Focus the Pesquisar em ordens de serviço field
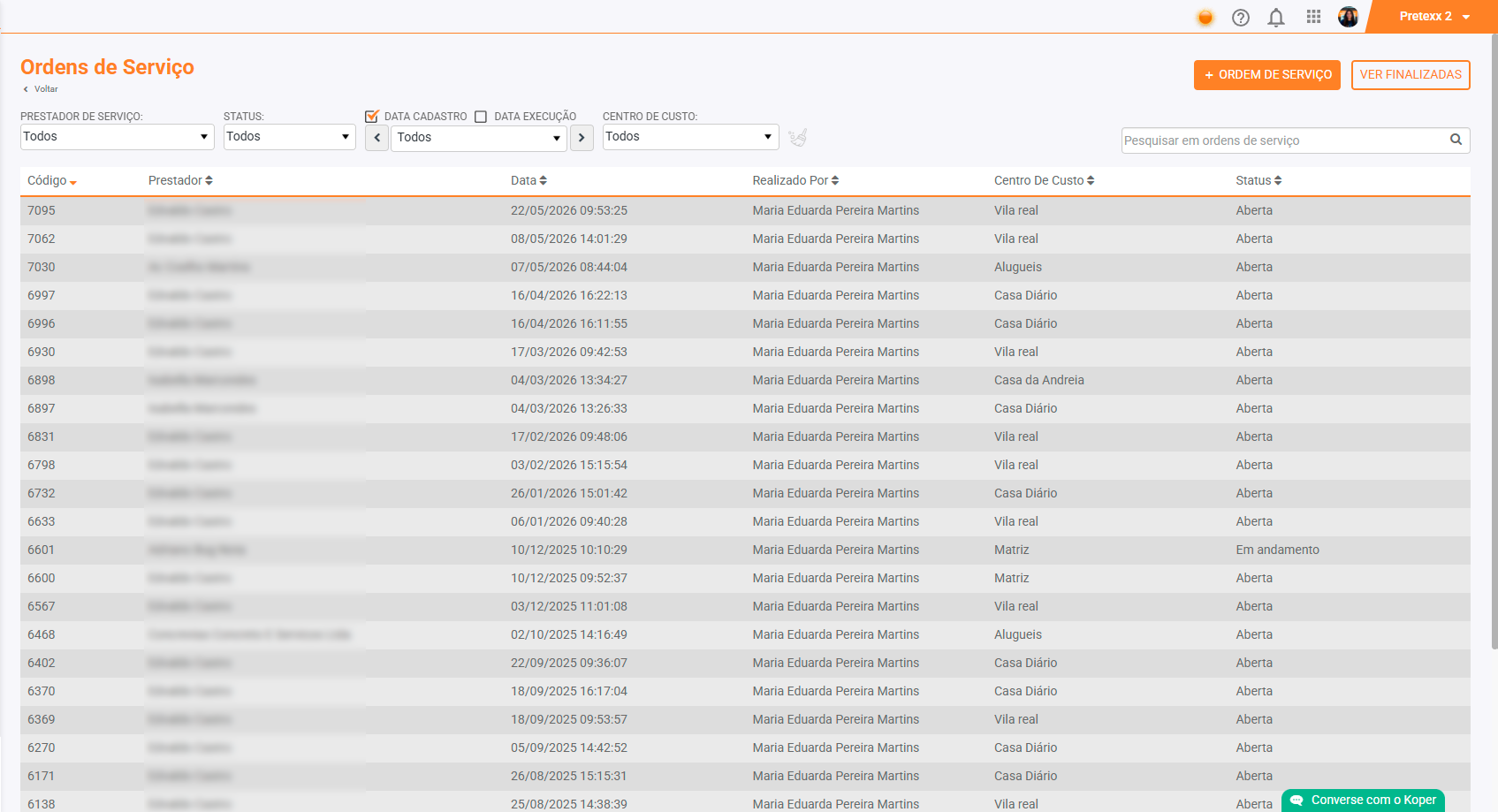1498x812 pixels. [x=1284, y=140]
